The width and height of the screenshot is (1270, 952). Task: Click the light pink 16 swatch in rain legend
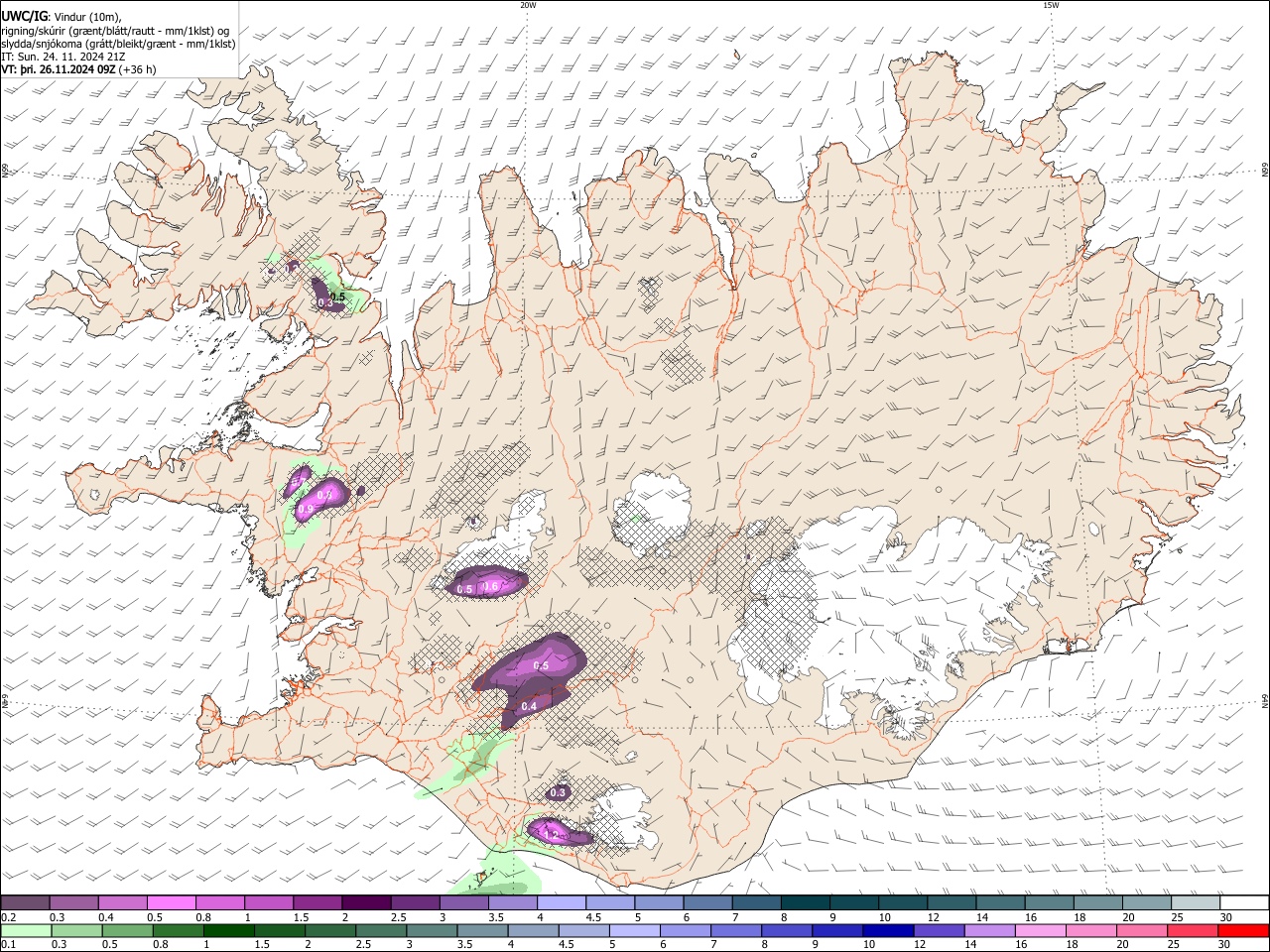1041,931
